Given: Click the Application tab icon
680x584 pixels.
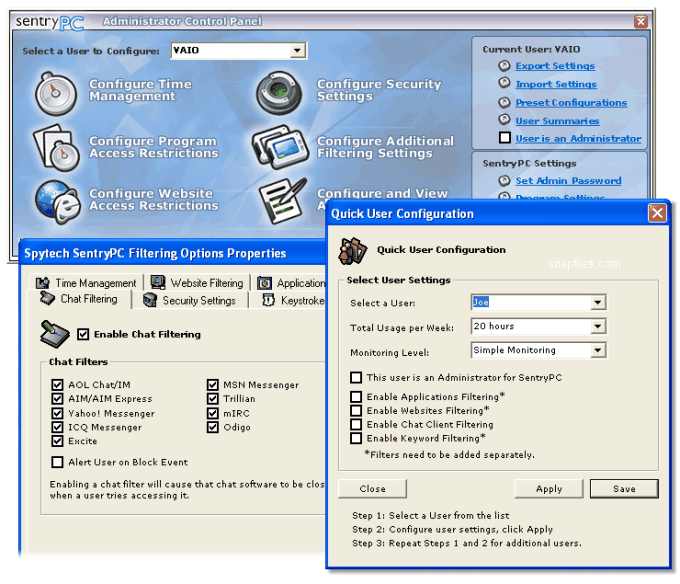Looking at the screenshot, I should [x=265, y=283].
